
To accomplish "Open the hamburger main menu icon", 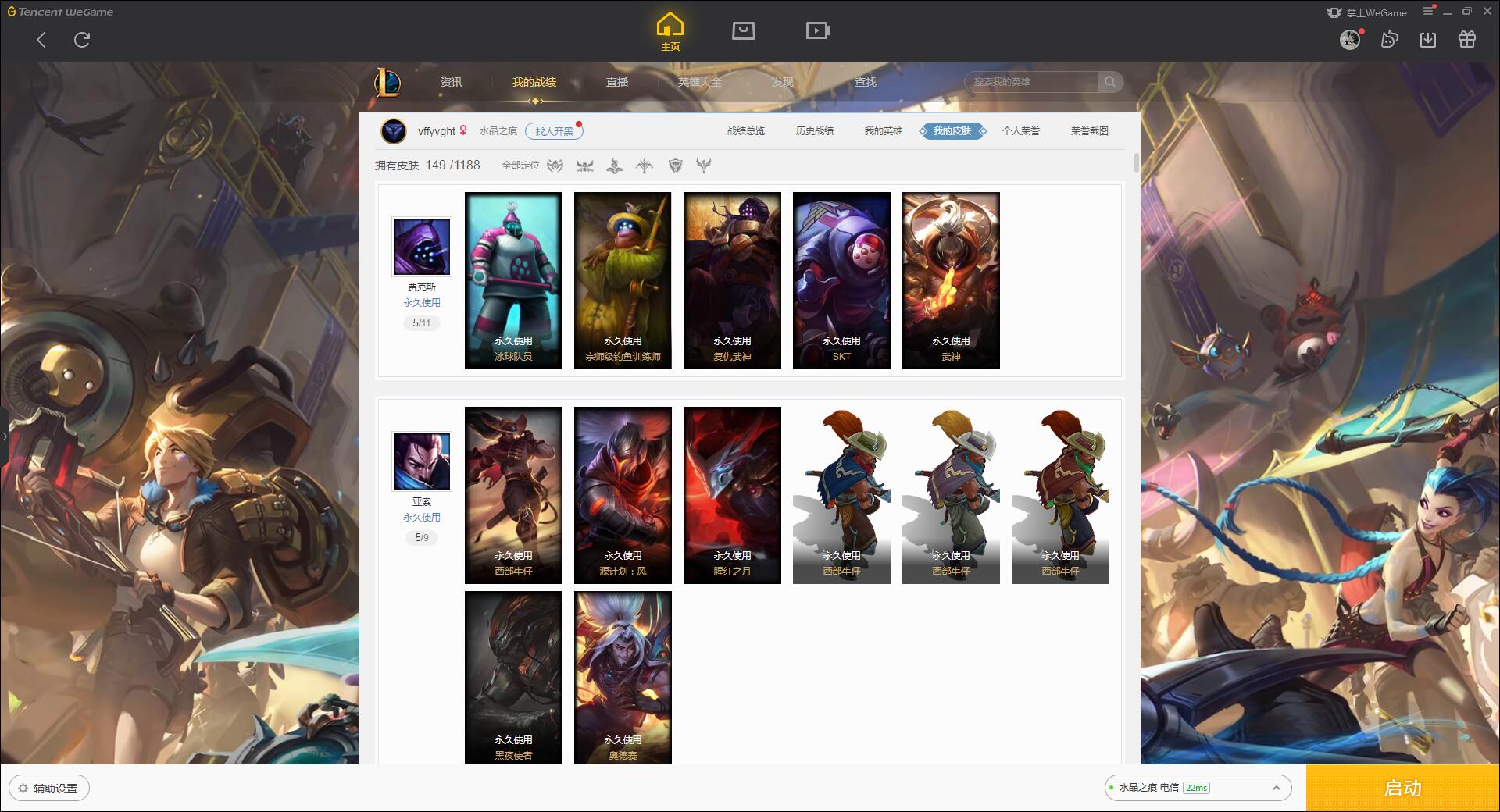I will click(1428, 11).
